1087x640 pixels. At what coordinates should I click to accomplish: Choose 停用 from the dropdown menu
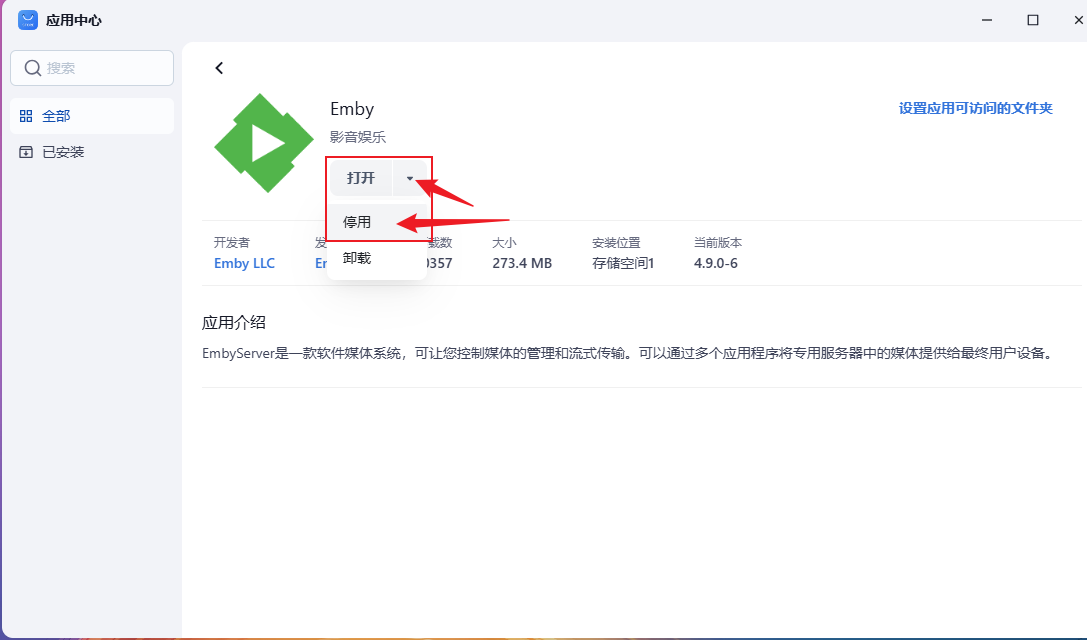(376, 222)
